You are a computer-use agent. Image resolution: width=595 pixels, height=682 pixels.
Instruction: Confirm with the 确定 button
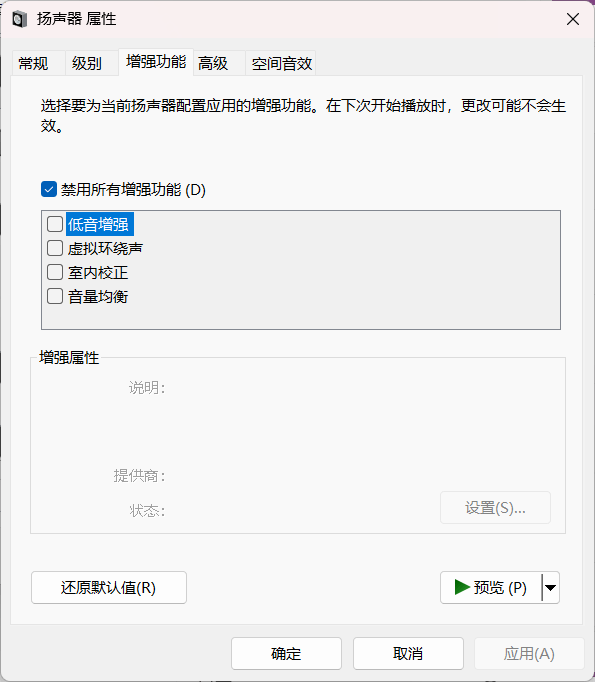tap(286, 653)
